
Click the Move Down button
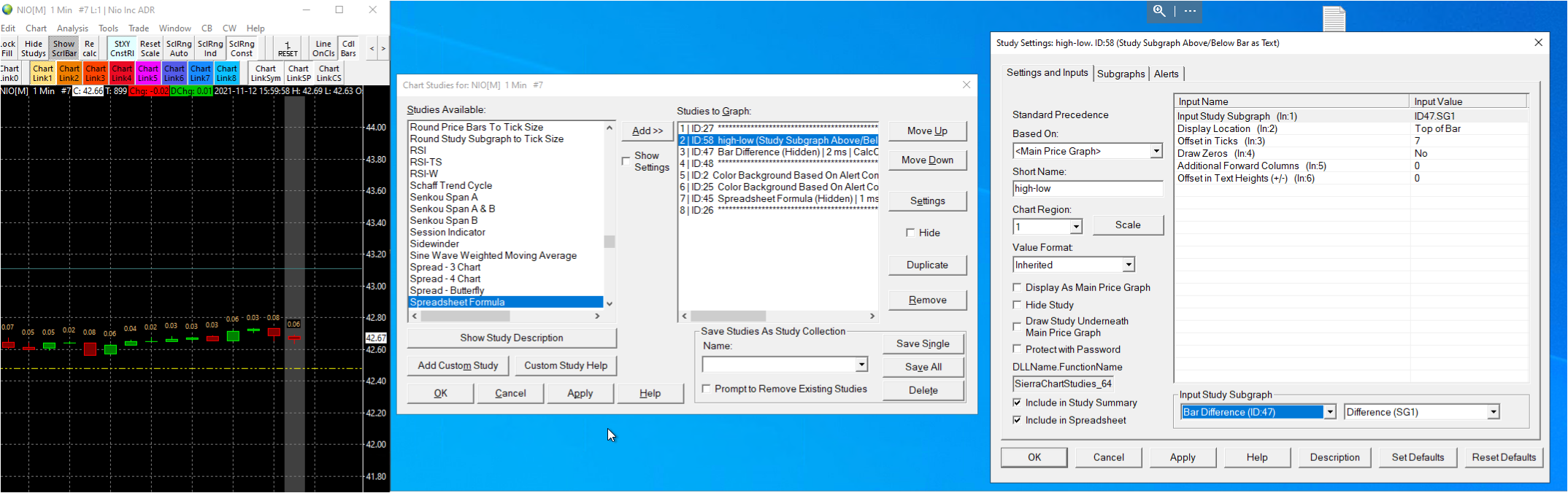927,160
